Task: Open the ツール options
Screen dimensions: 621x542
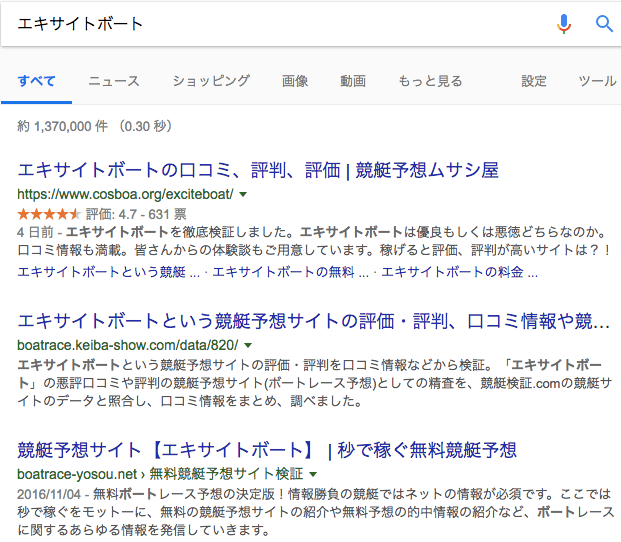Action: coord(597,81)
